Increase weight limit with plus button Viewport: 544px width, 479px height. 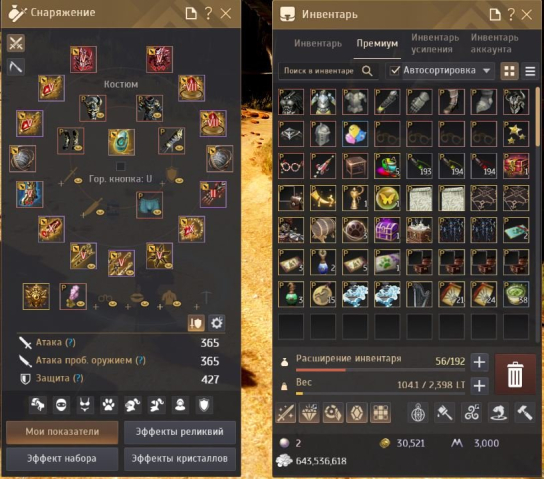[479, 386]
